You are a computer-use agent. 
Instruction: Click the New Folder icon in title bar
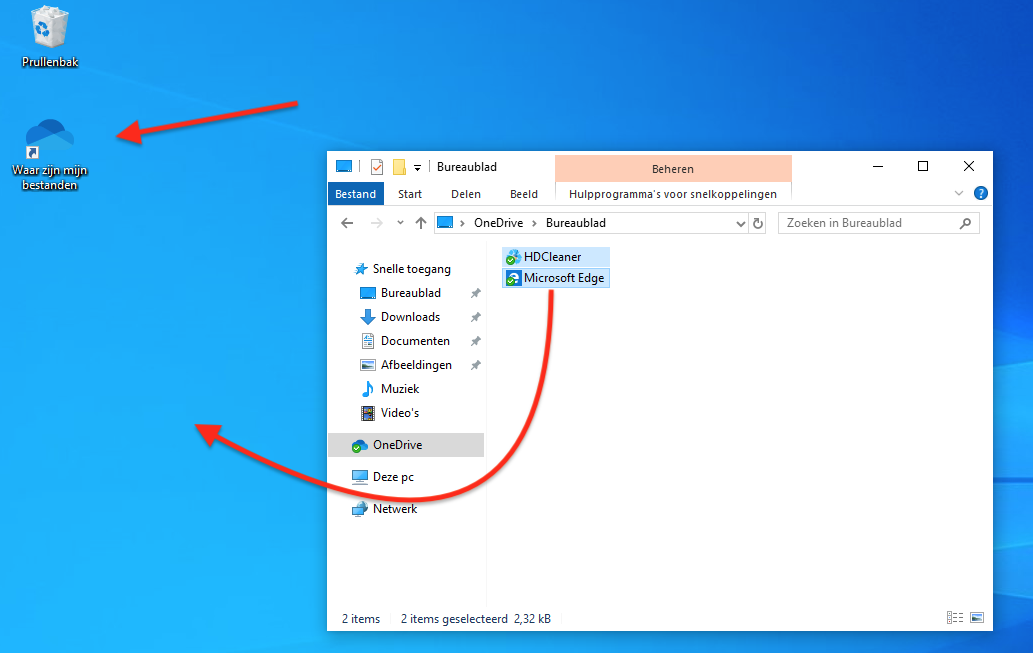pyautogui.click(x=399, y=167)
